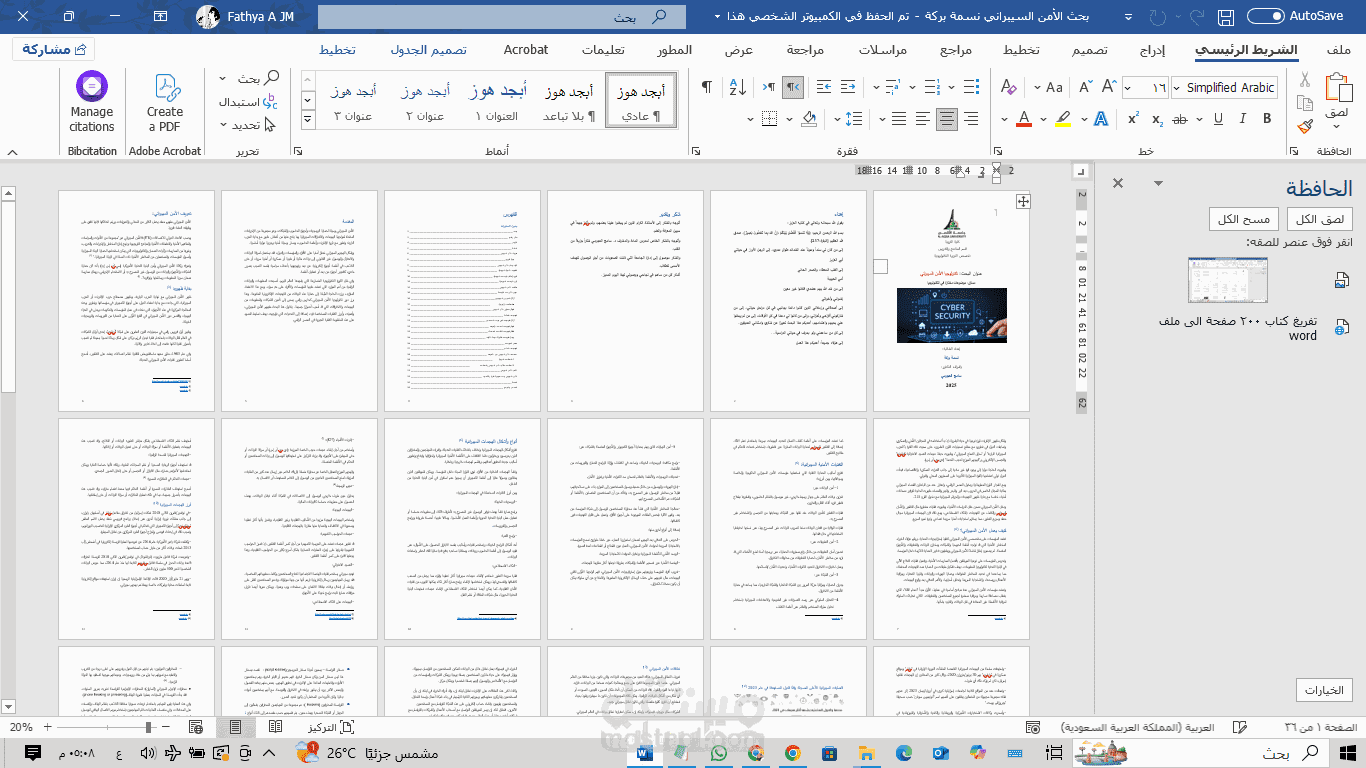Collapse the ribbon with the chevron
Viewport: 1366px width, 768px height.
13,151
